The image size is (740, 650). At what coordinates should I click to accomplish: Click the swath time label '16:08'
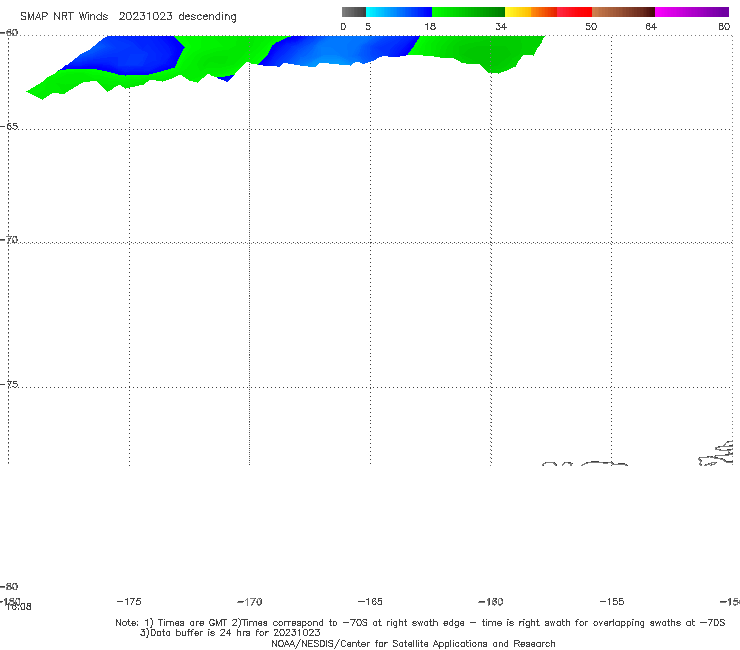(19, 607)
